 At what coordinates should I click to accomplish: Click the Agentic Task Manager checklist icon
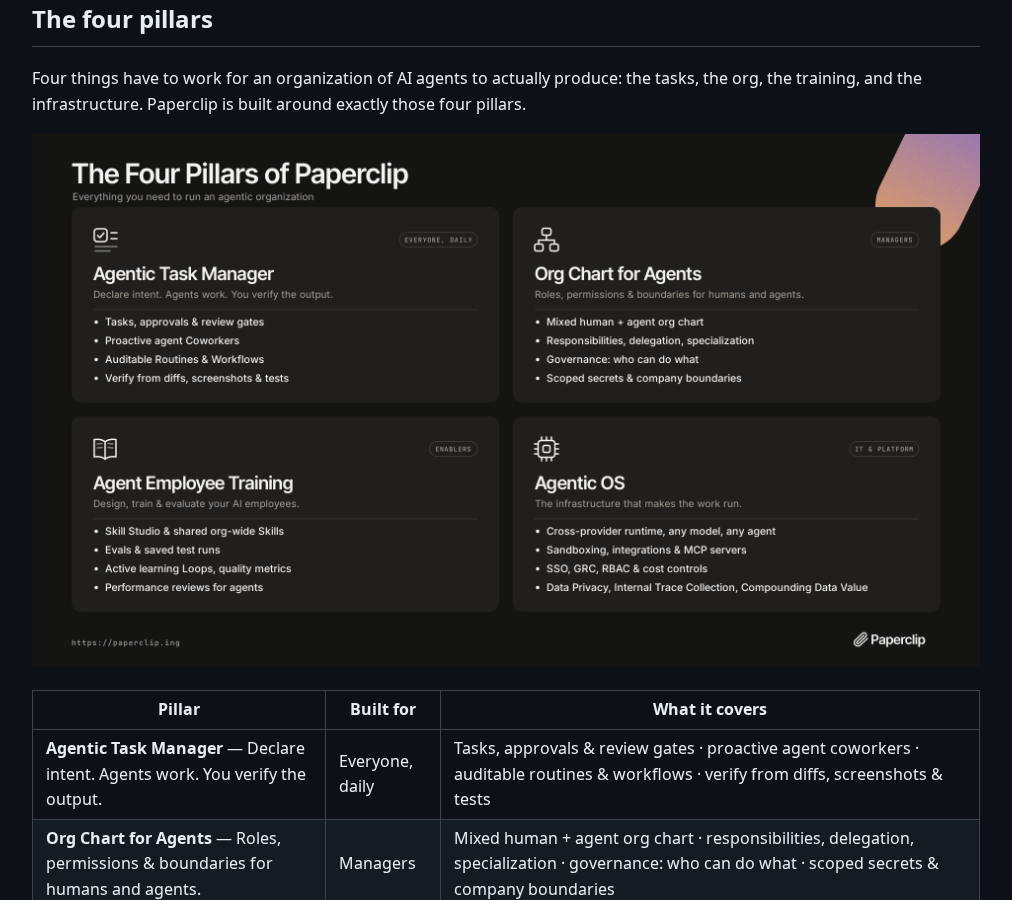[x=105, y=240]
